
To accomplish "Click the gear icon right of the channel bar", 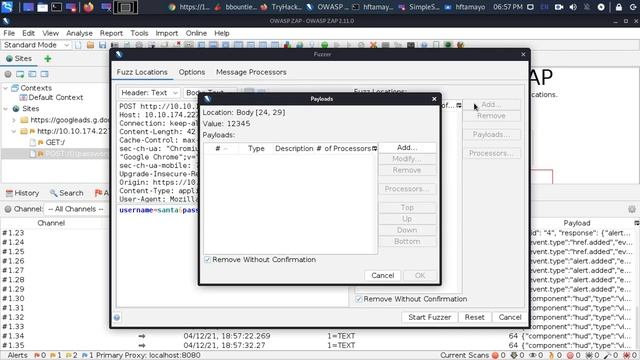I will coord(632,209).
